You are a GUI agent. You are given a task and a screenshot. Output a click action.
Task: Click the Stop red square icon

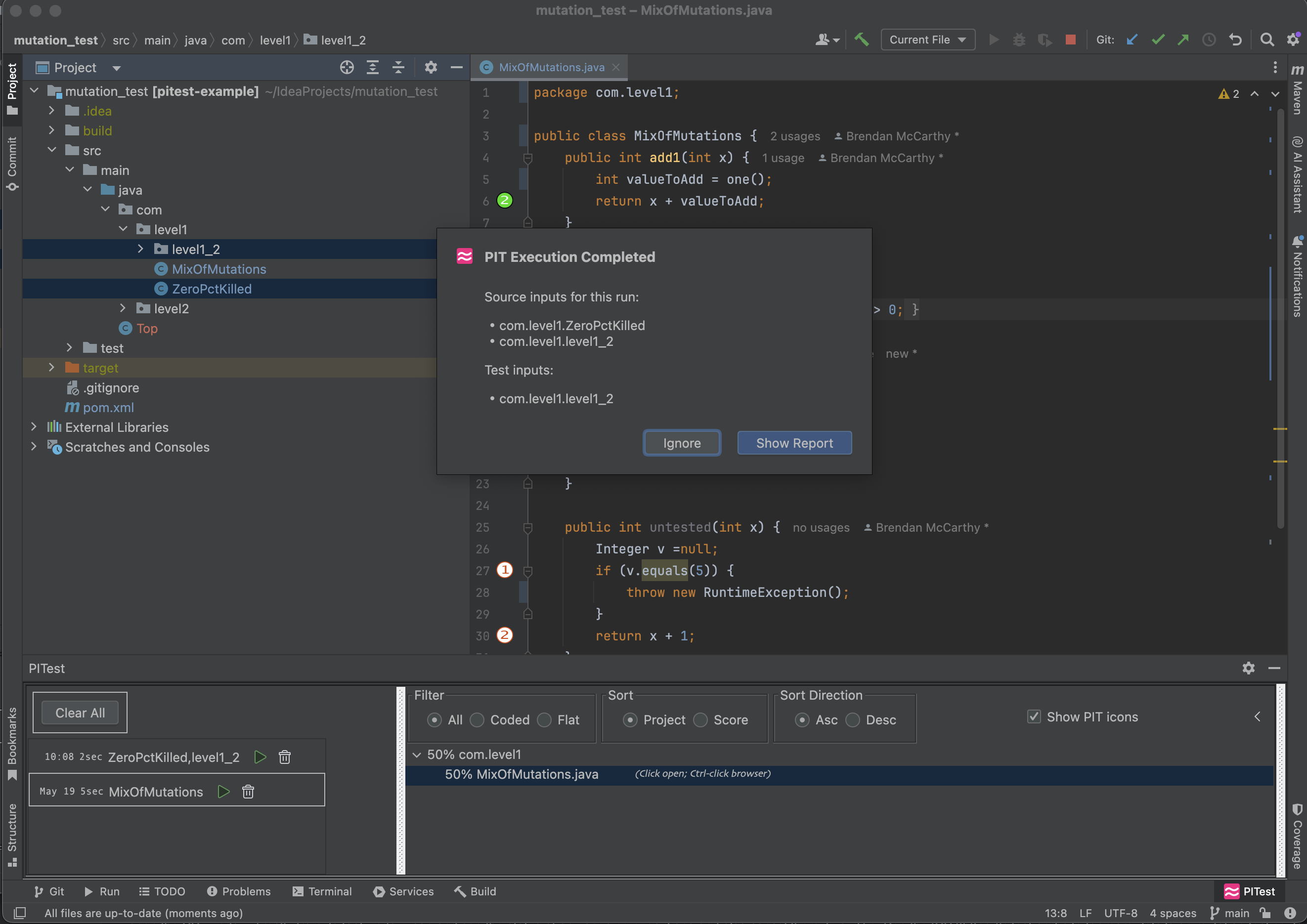(x=1070, y=39)
